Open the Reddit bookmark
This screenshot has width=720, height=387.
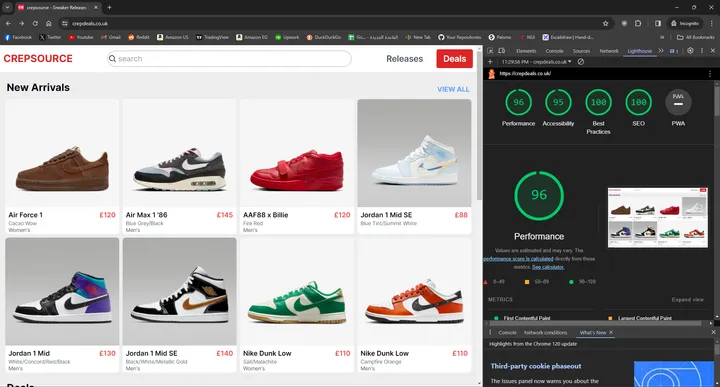(139, 37)
